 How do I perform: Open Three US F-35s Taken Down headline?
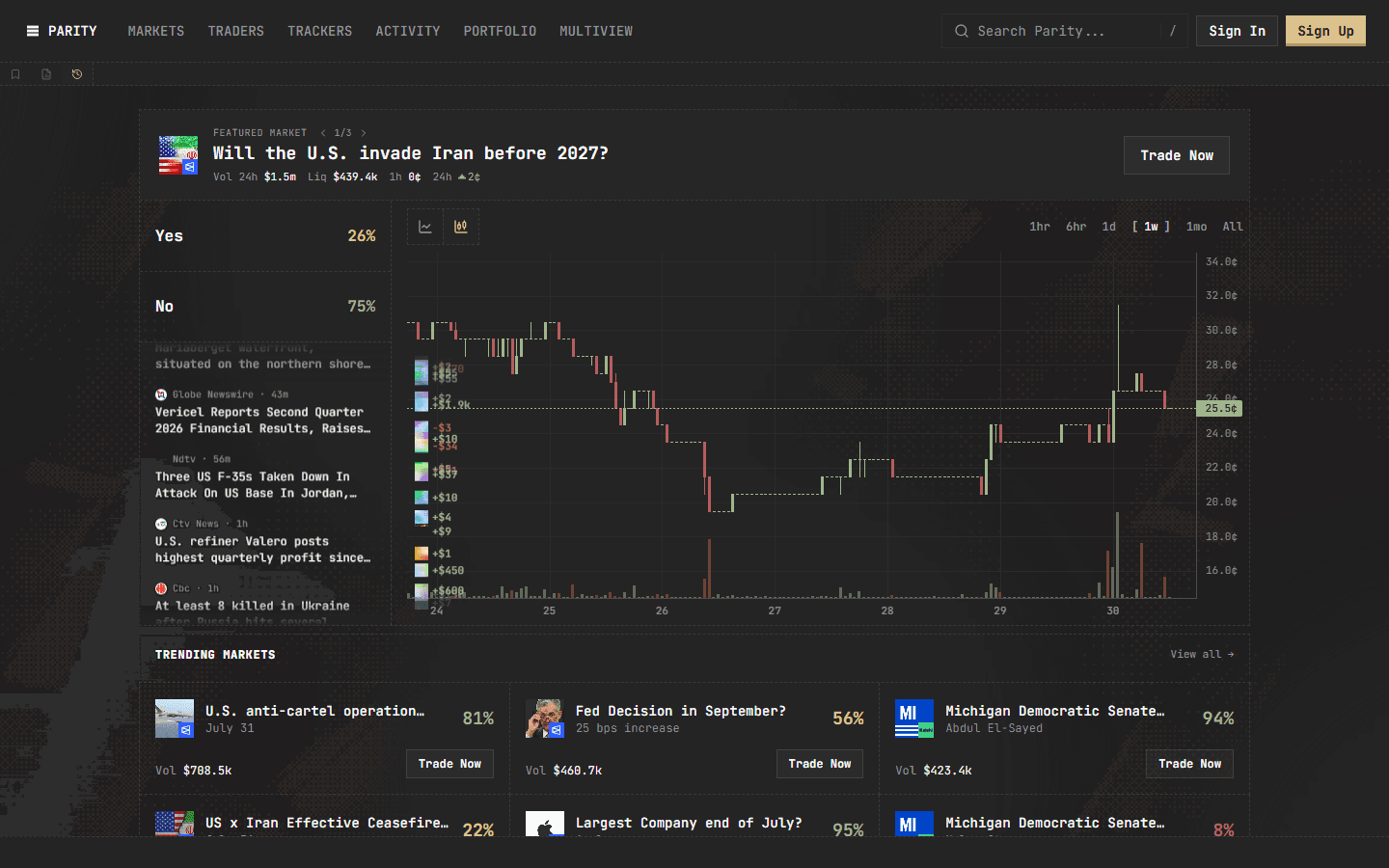pos(256,485)
